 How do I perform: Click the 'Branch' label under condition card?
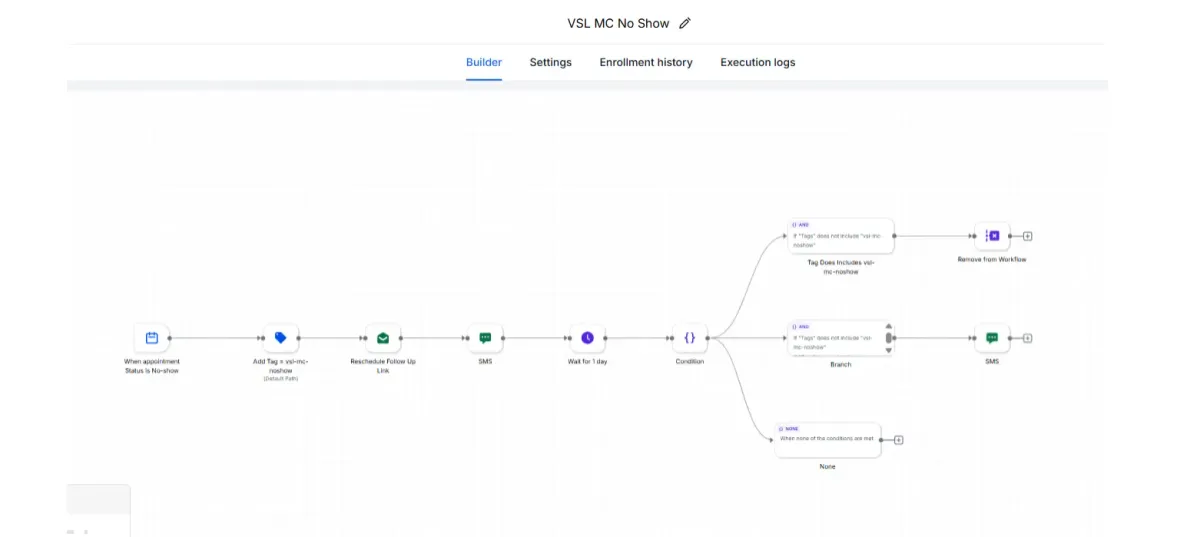pos(841,364)
